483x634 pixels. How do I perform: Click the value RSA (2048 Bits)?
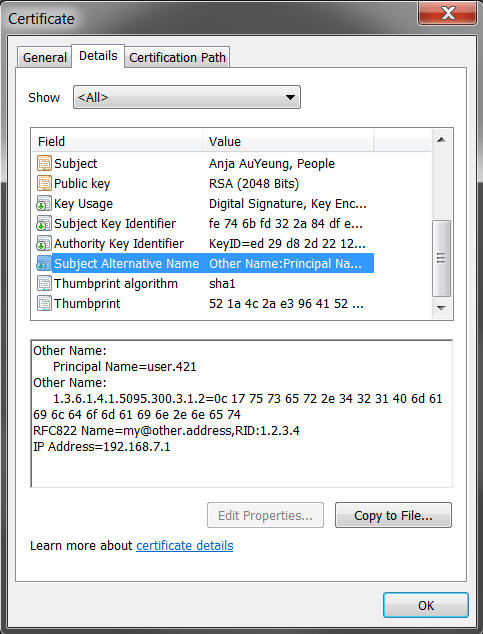pos(254,184)
